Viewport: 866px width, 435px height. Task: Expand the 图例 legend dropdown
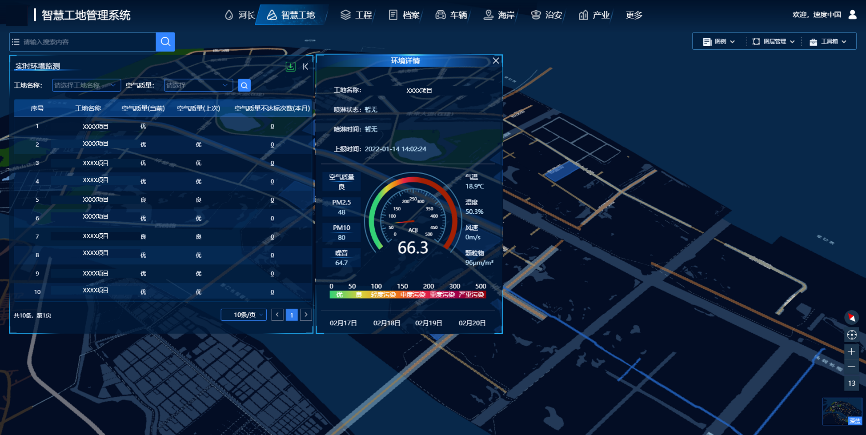click(719, 41)
